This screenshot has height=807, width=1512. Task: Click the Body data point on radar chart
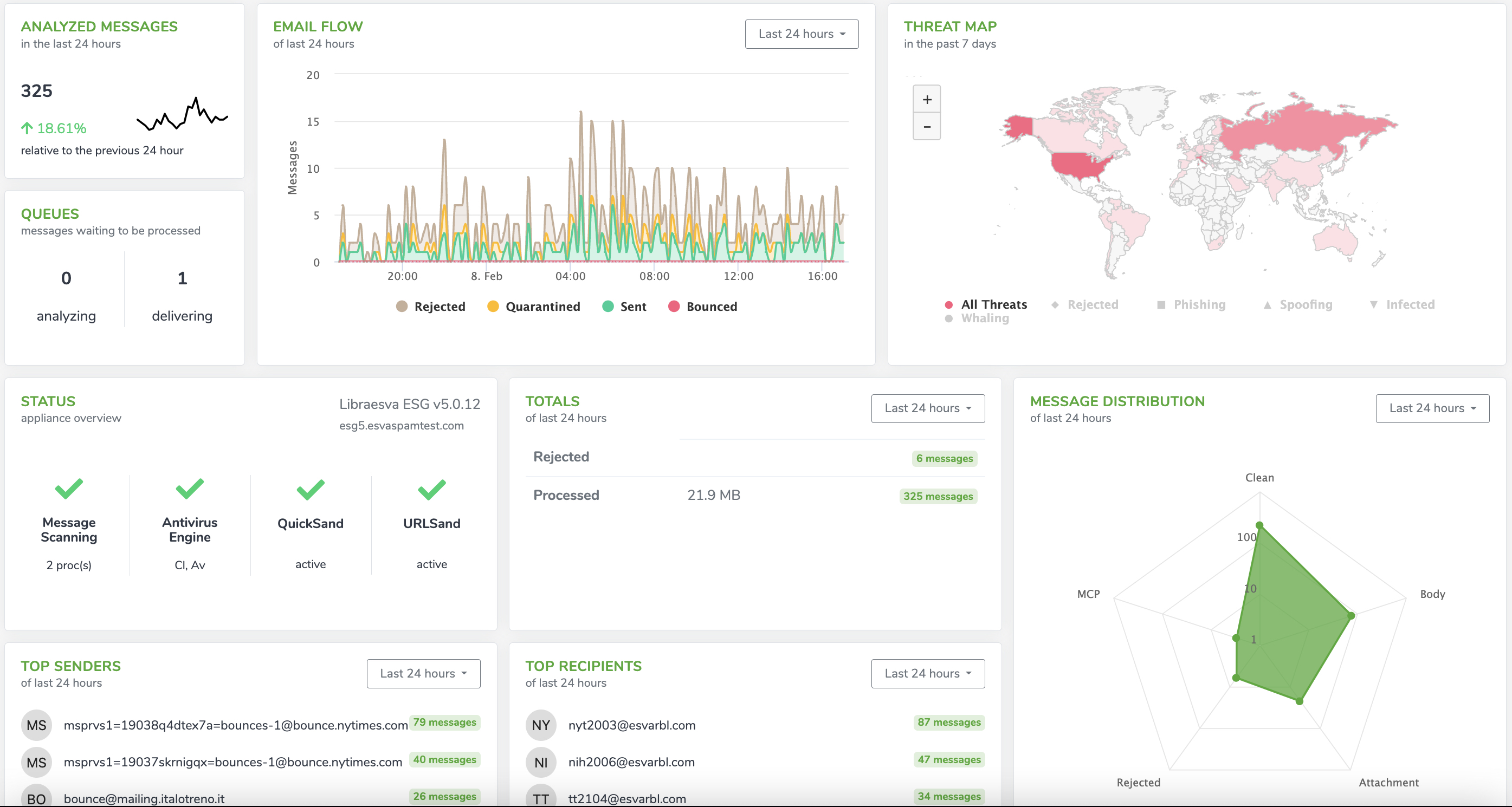[1351, 616]
